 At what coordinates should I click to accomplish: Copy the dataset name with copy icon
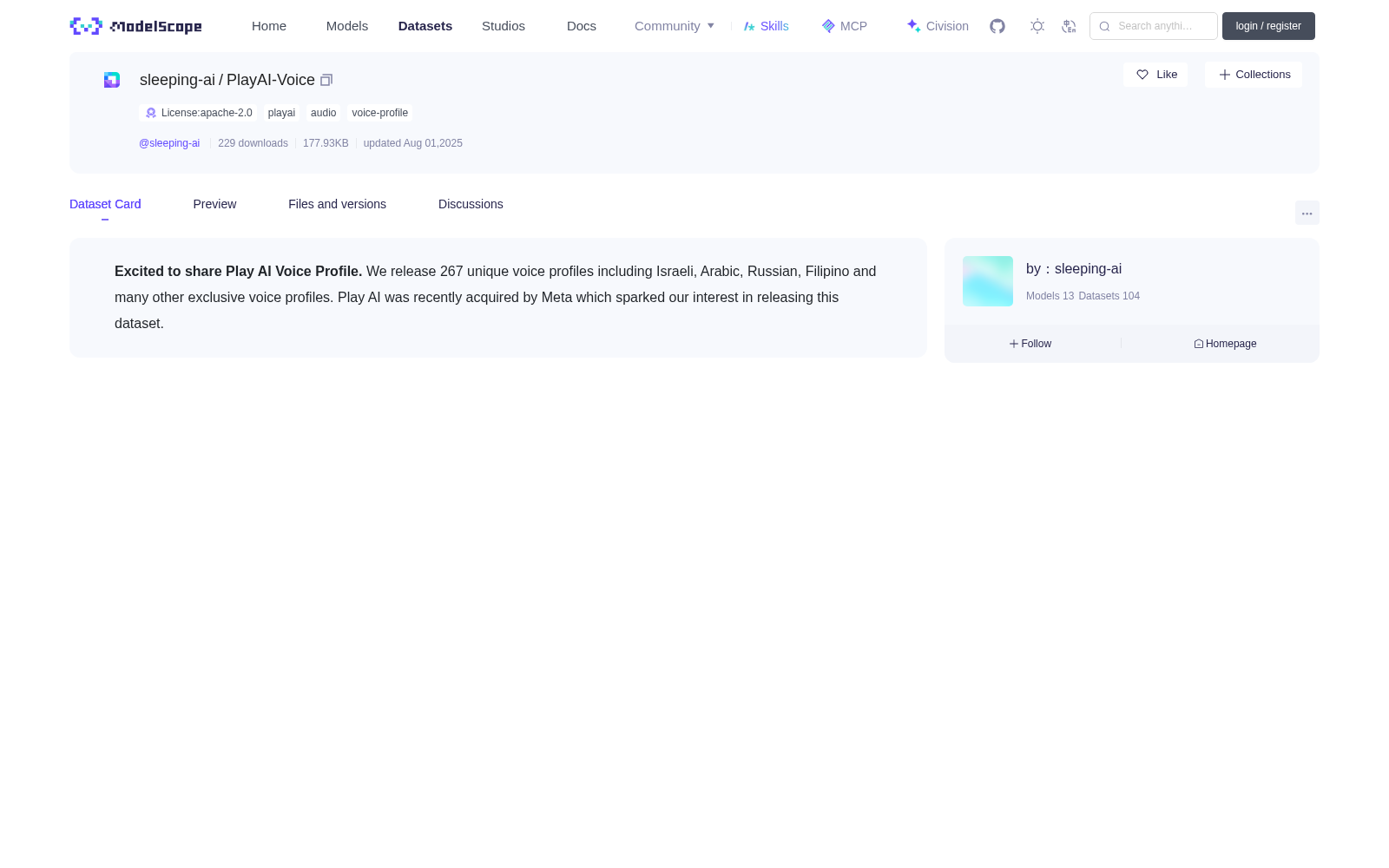tap(326, 80)
